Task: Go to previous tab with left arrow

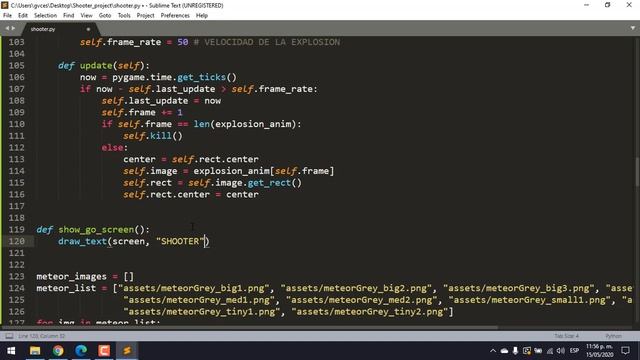Action: [x=7, y=28]
